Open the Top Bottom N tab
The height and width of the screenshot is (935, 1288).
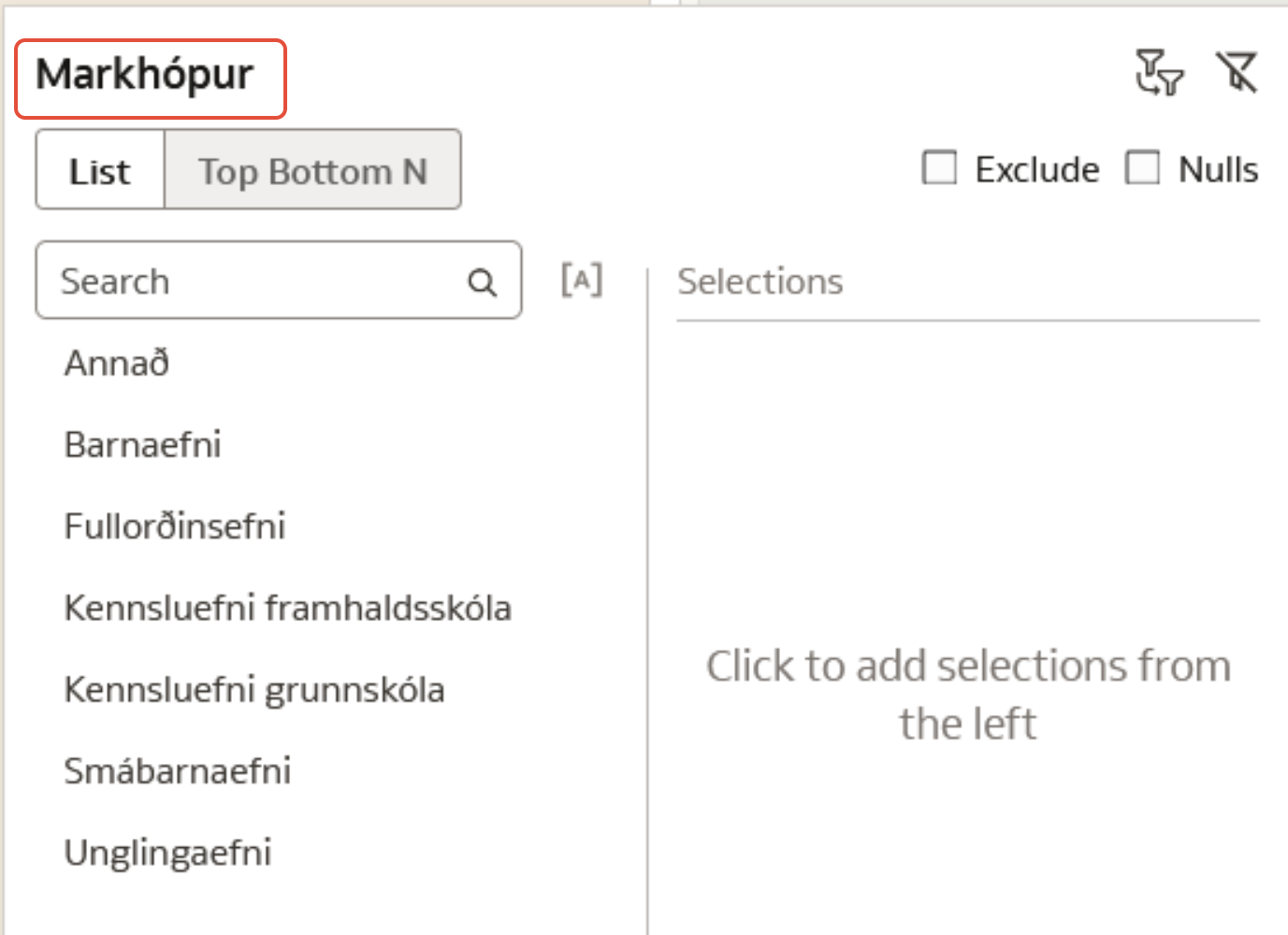[312, 170]
